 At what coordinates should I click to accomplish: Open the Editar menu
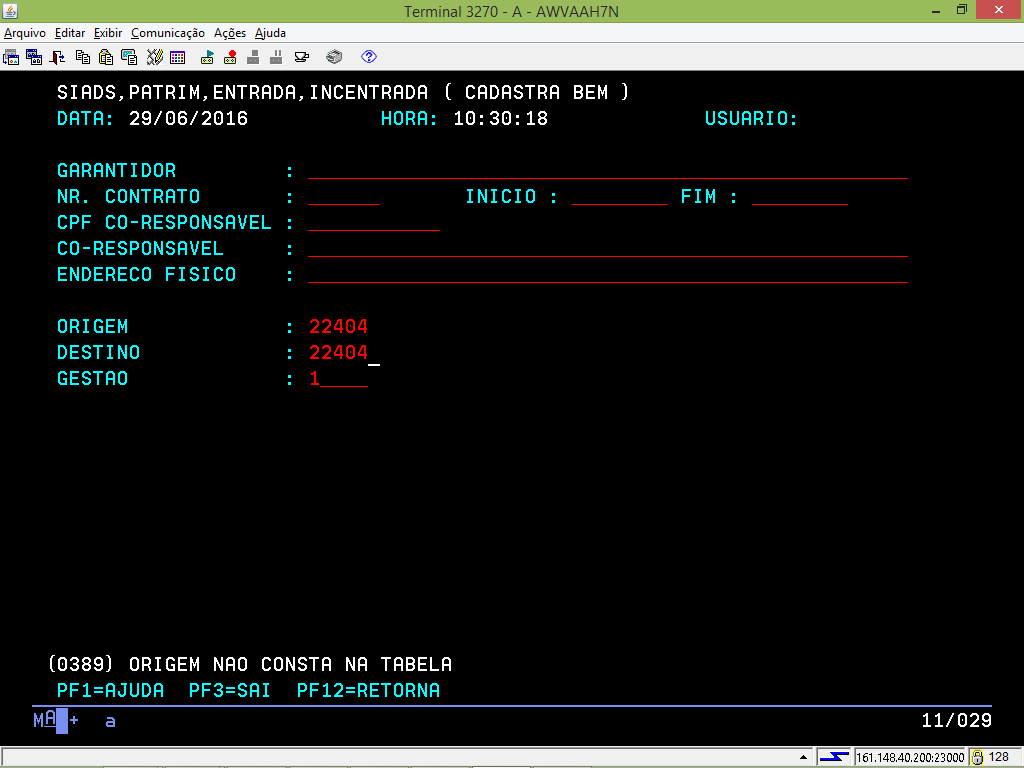tap(70, 33)
